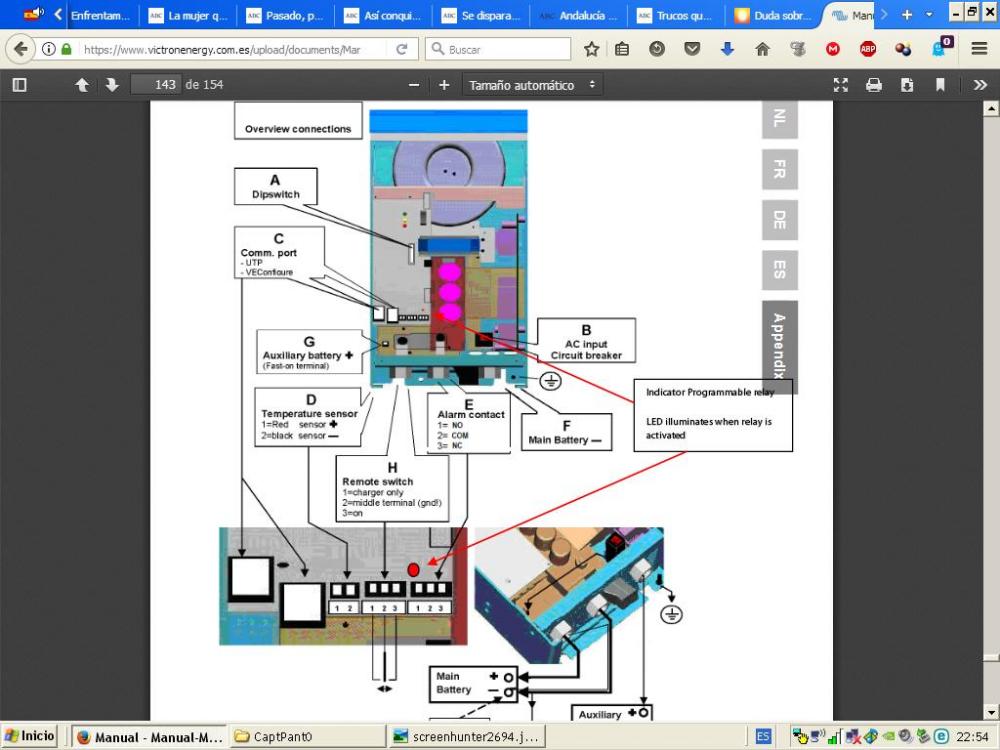1000x750 pixels.
Task: Click the taskbar clock showing 22:54
Action: (972, 737)
